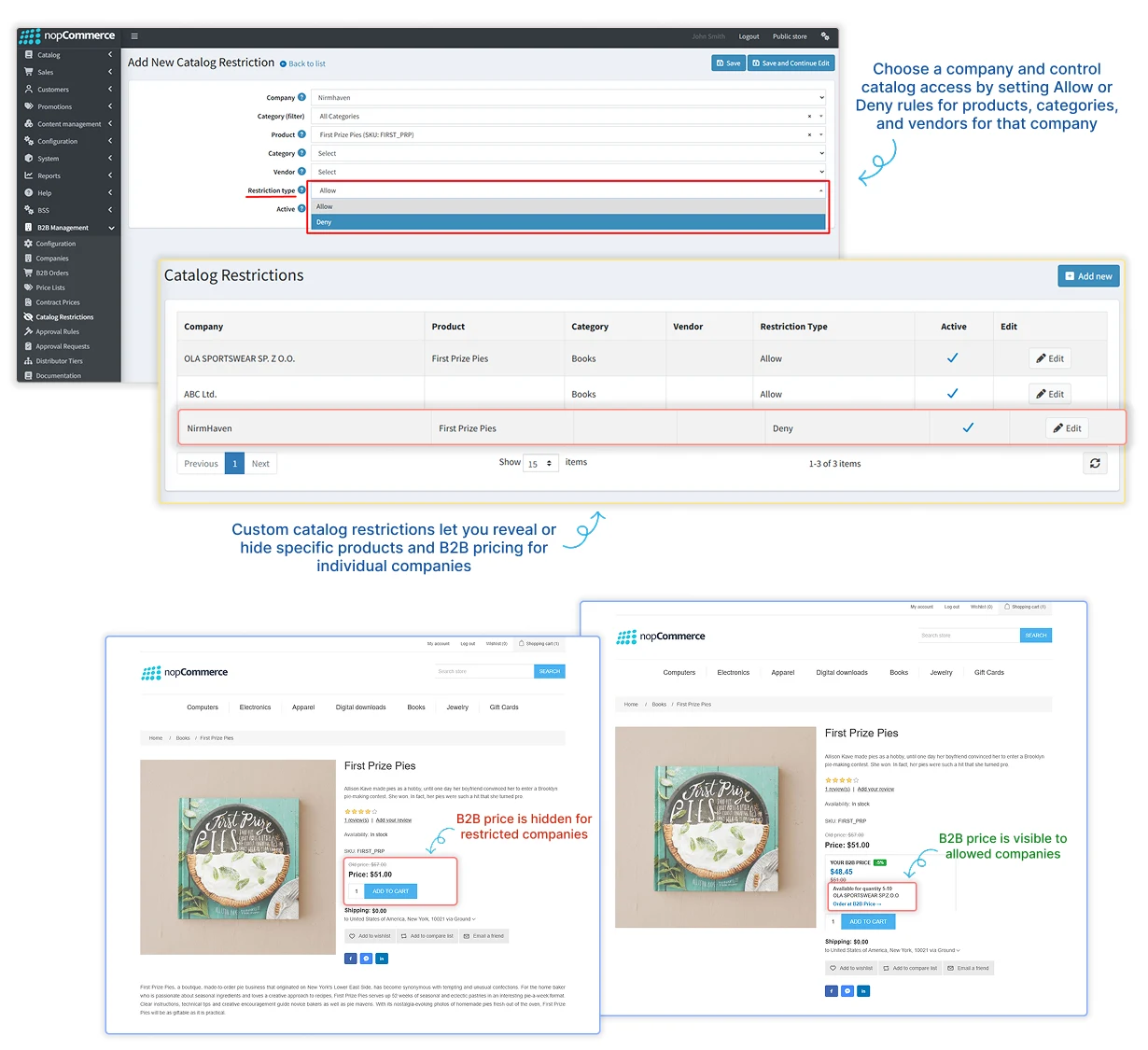Share on Facebook in visible-B2B-price storefront
1148x1050 pixels.
pyautogui.click(x=832, y=991)
